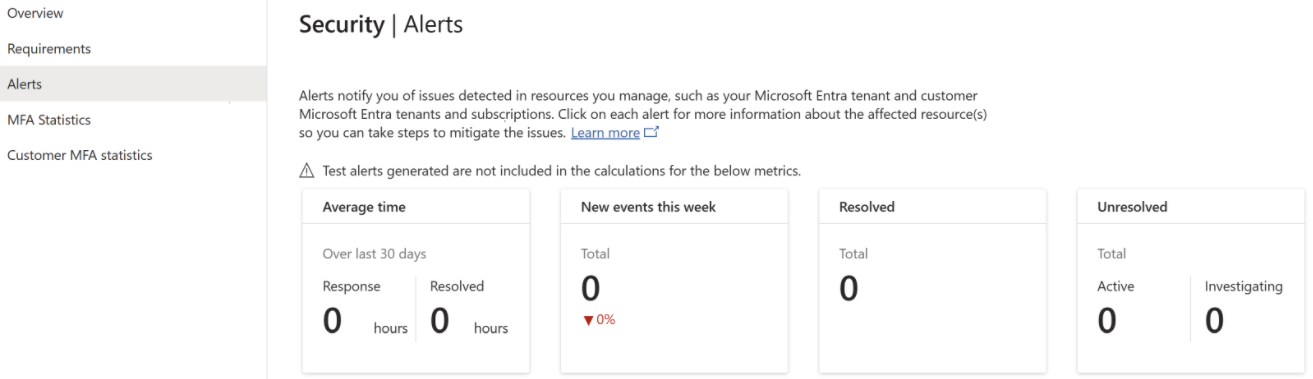Select the Resolved card title
This screenshot has height=379, width=1313.
click(x=867, y=207)
